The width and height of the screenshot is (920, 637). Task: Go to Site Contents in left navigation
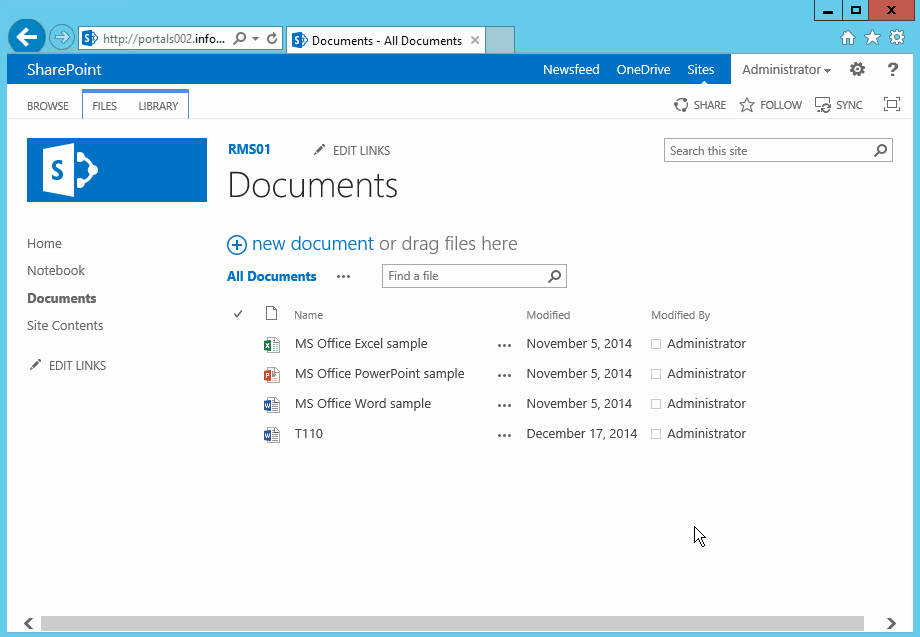pyautogui.click(x=65, y=326)
